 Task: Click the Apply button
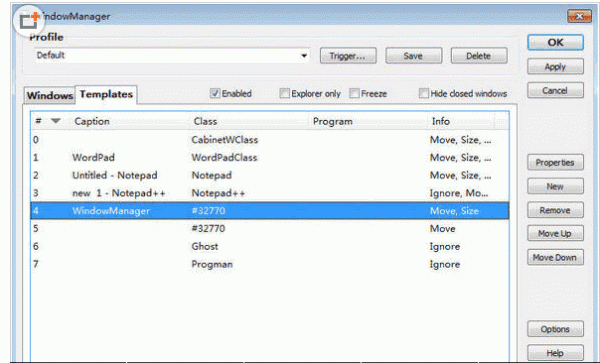tap(555, 67)
